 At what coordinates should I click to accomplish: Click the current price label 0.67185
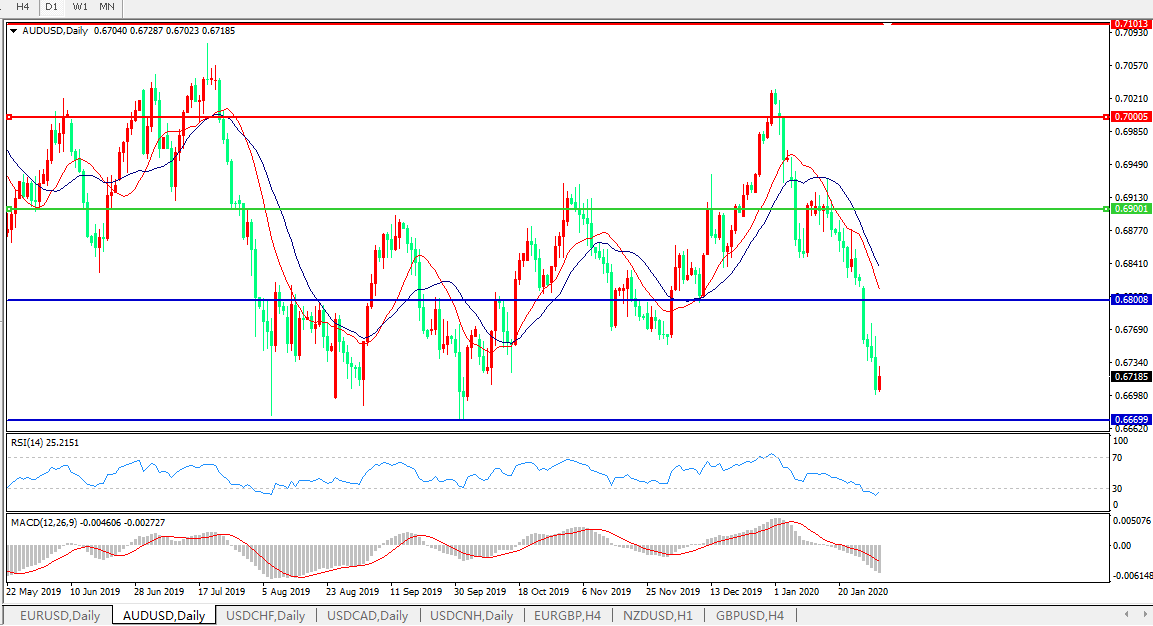pyautogui.click(x=1132, y=377)
